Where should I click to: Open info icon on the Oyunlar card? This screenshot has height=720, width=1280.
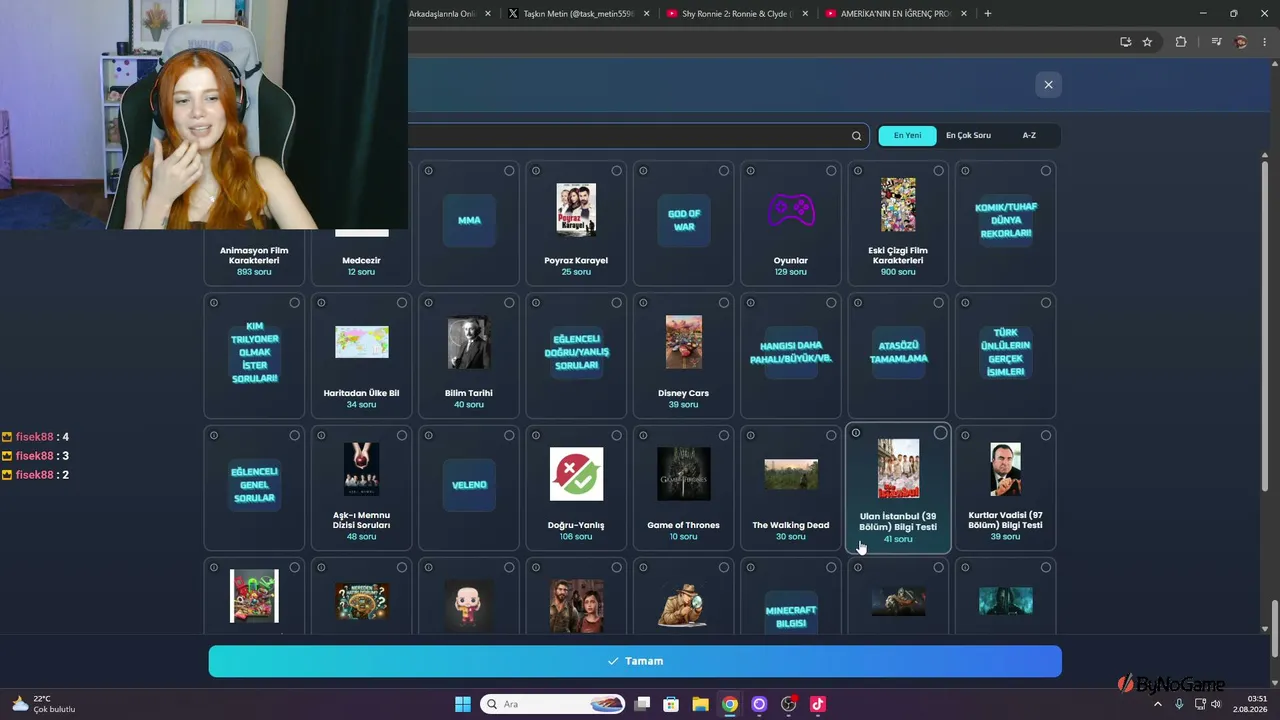pyautogui.click(x=750, y=171)
